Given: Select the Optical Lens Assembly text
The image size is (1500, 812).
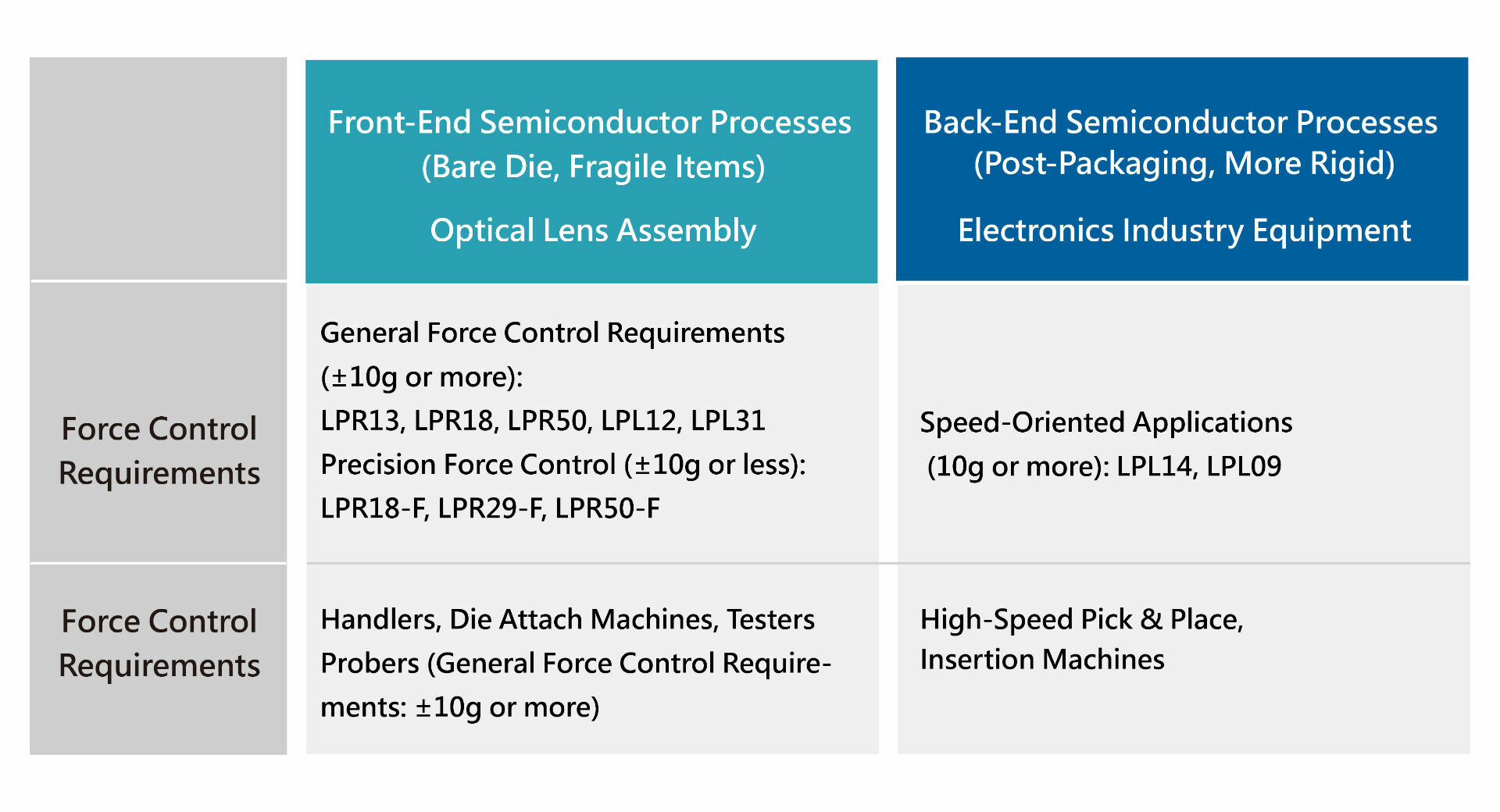Looking at the screenshot, I should click(593, 231).
